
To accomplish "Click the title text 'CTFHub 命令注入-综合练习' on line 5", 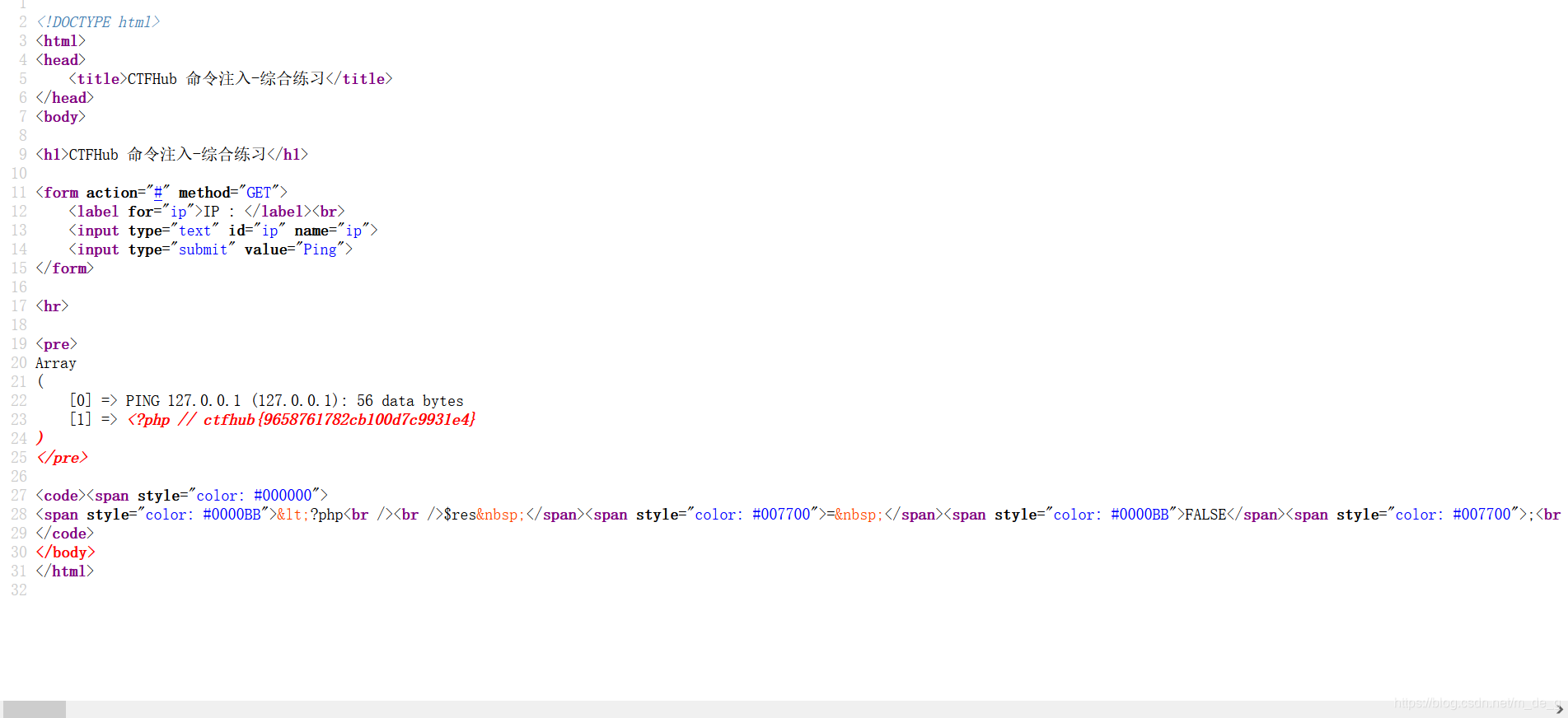I will (226, 79).
